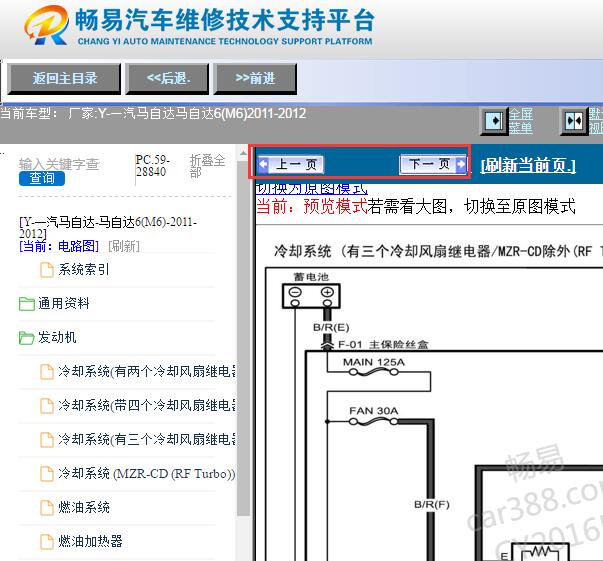Image resolution: width=603 pixels, height=561 pixels.
Task: Open 冷却系统(有两个冷却风扇继电器 page
Action: [x=147, y=371]
